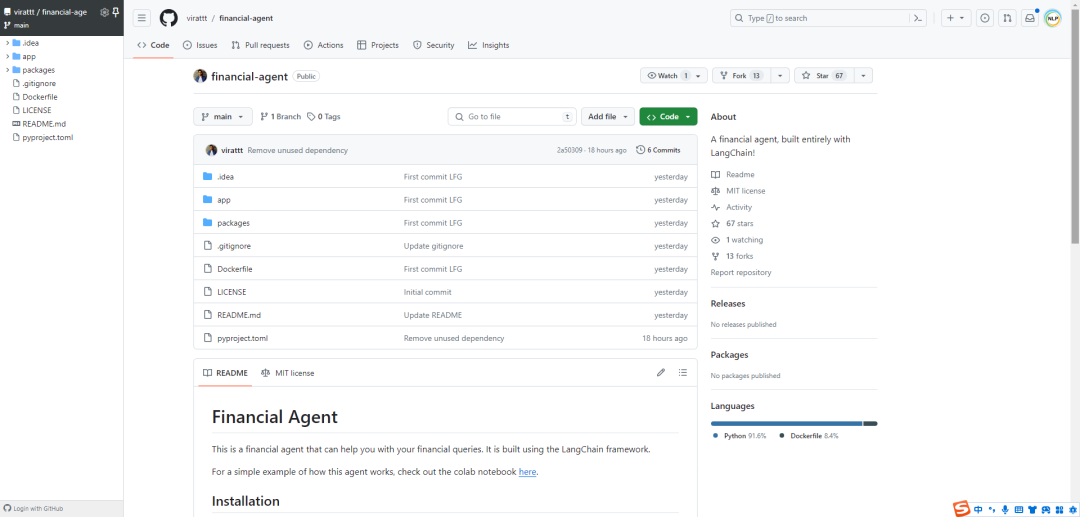Click the virattt commit author avatar
Screen dimensions: 1080x517
pos(211,150)
